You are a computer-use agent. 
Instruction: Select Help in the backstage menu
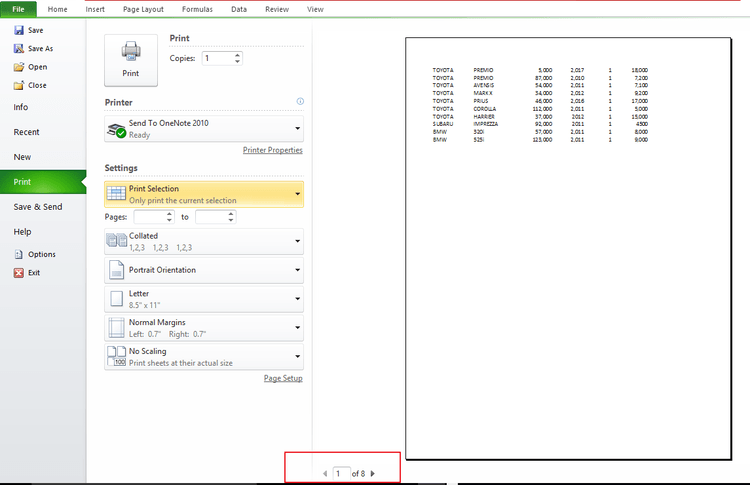pyautogui.click(x=43, y=231)
